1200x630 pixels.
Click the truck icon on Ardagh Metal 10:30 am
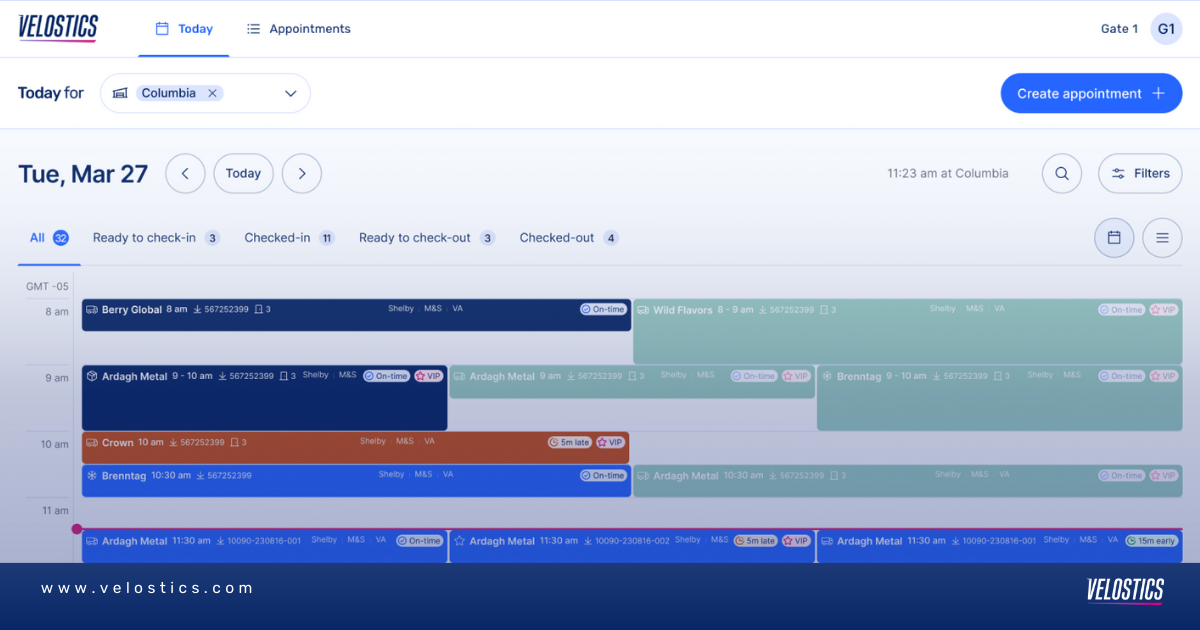(x=644, y=476)
